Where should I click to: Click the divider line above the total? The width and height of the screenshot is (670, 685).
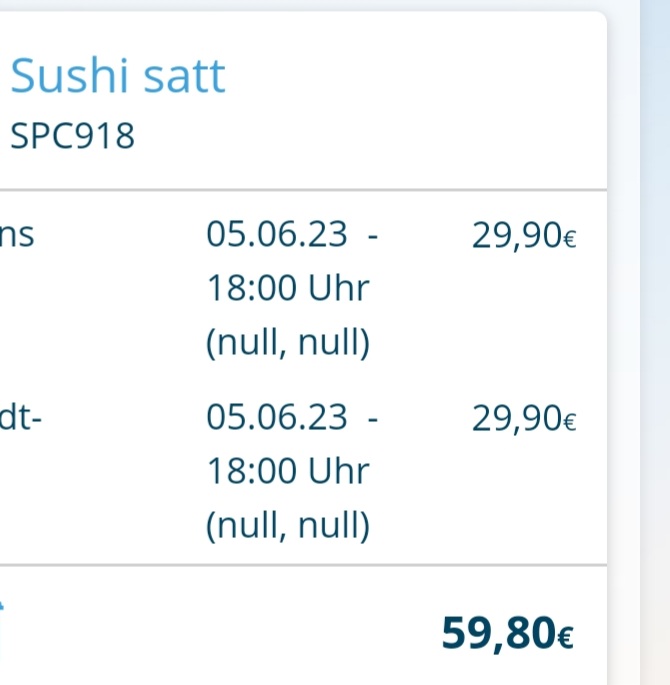[x=300, y=565]
